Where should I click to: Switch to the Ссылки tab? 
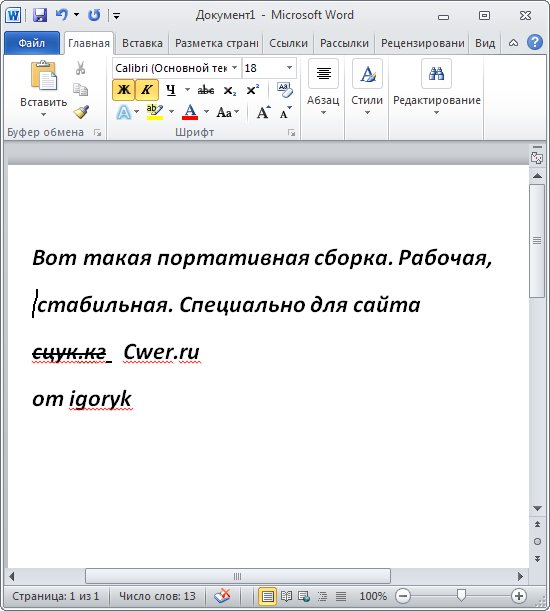288,43
